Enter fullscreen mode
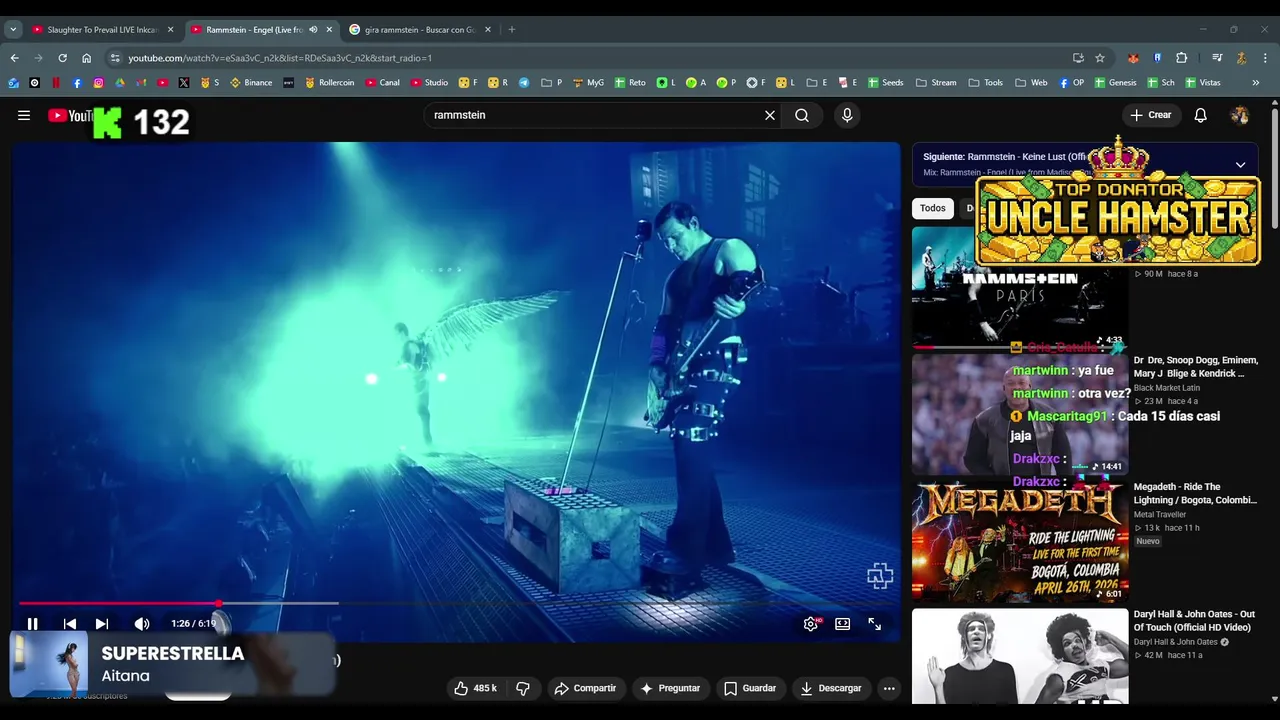The height and width of the screenshot is (720, 1280). (x=875, y=624)
